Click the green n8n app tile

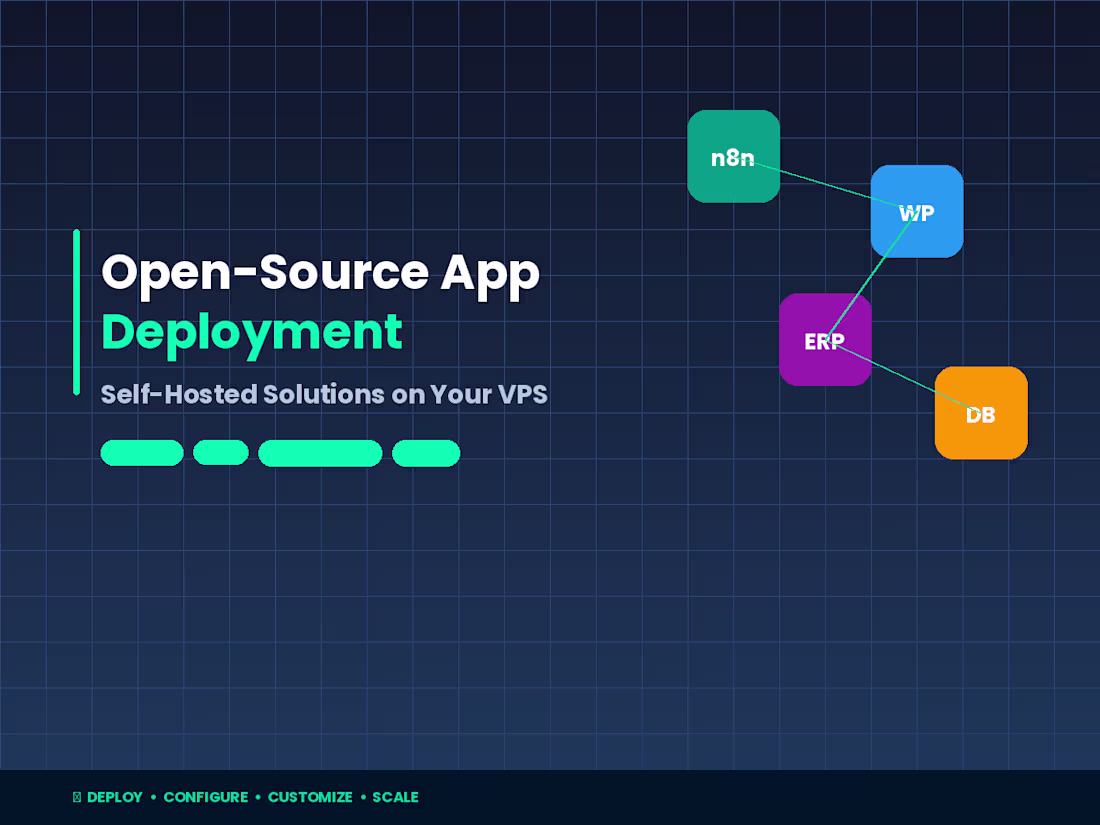(x=733, y=156)
